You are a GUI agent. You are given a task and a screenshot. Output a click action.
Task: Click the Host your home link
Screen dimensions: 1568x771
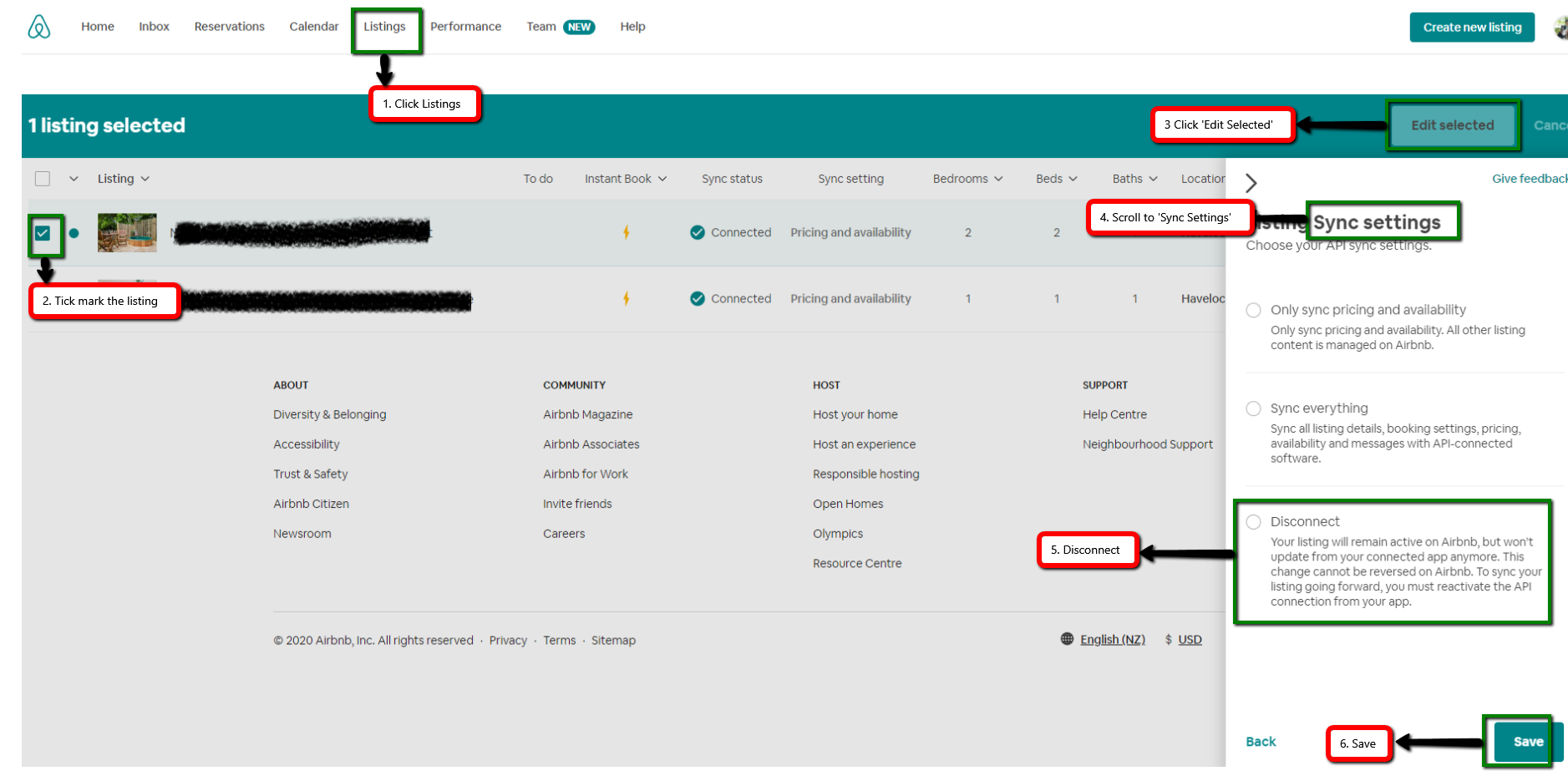coord(855,414)
